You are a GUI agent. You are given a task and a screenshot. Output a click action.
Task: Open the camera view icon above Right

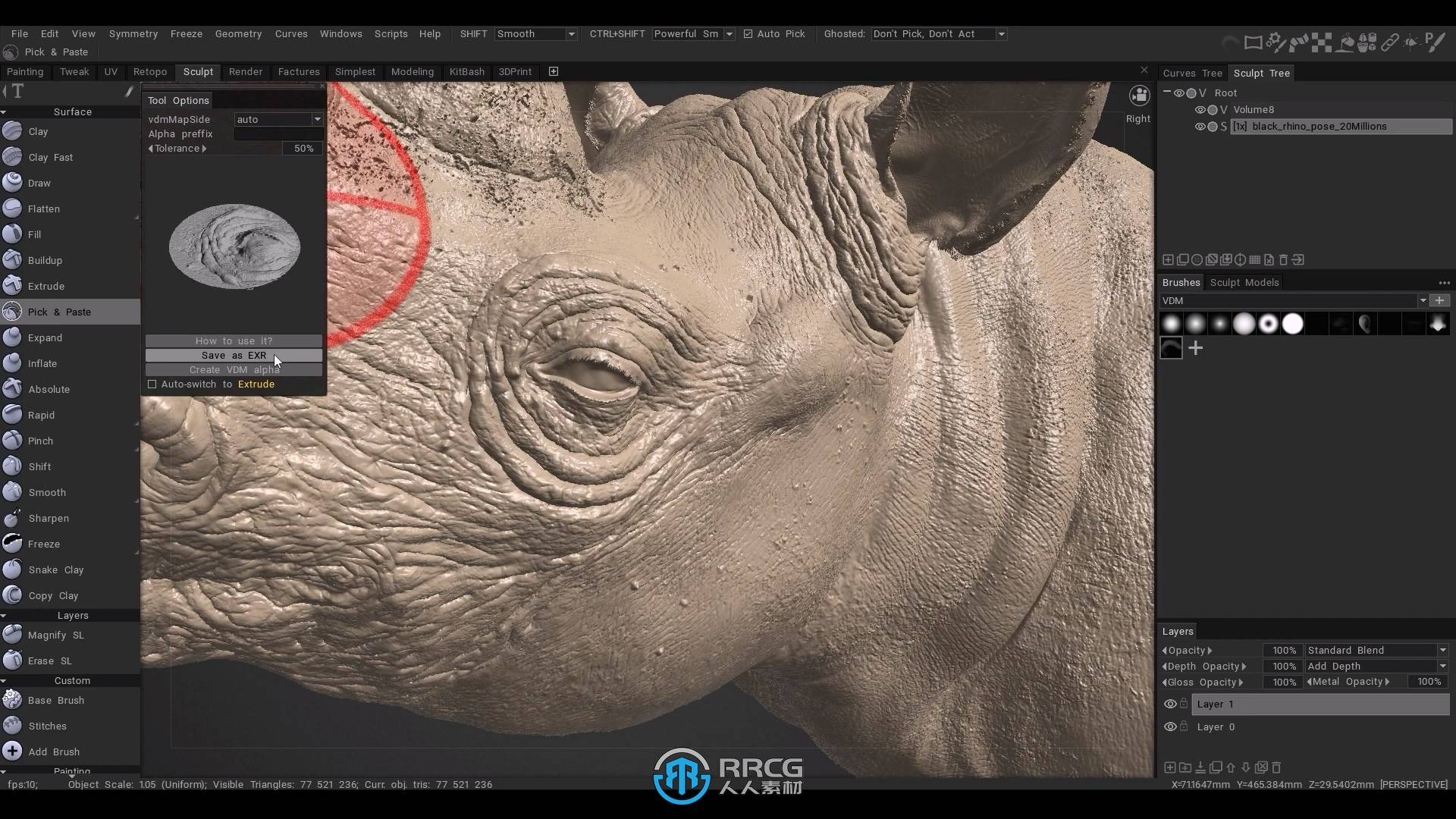pyautogui.click(x=1139, y=96)
